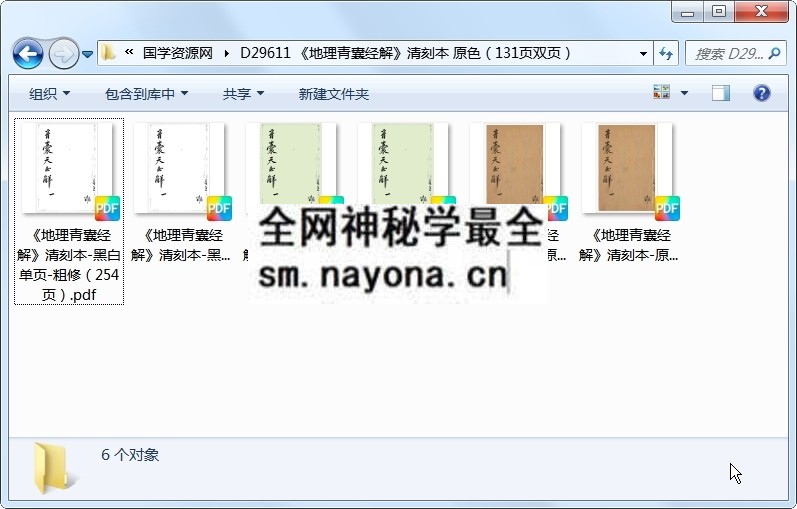Click the PDF badge on the last file
This screenshot has height=509, width=797.
click(667, 208)
